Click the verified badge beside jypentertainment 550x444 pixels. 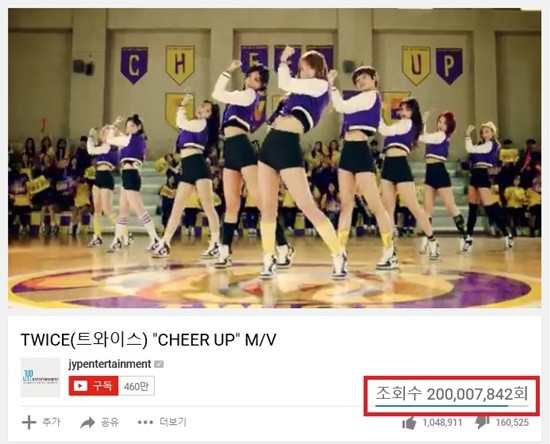tap(159, 364)
